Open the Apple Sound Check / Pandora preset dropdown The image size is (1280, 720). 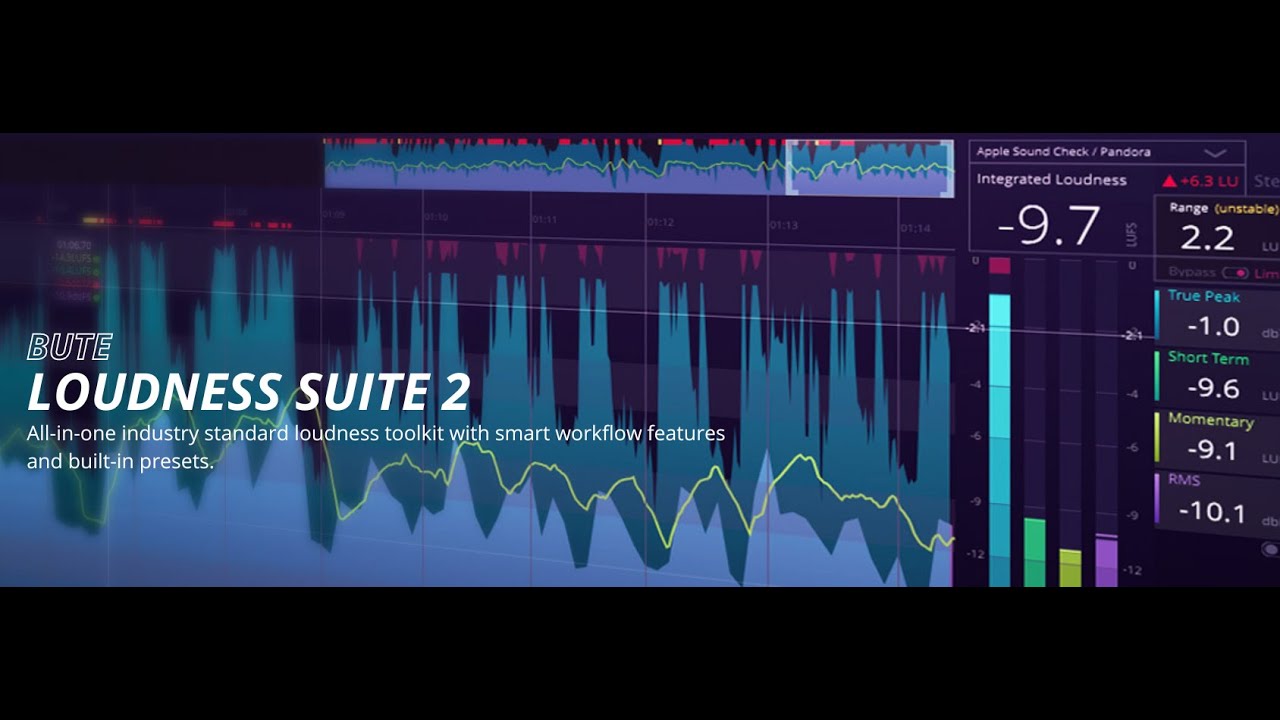point(1107,153)
